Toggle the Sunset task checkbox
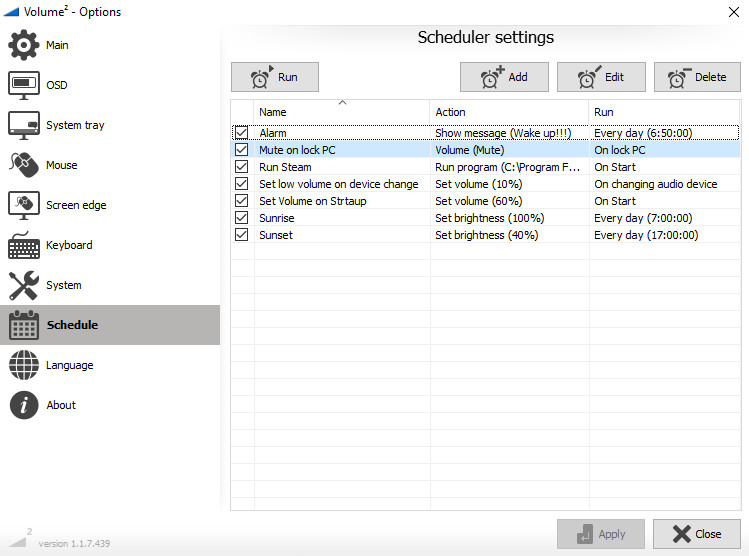 pos(241,235)
